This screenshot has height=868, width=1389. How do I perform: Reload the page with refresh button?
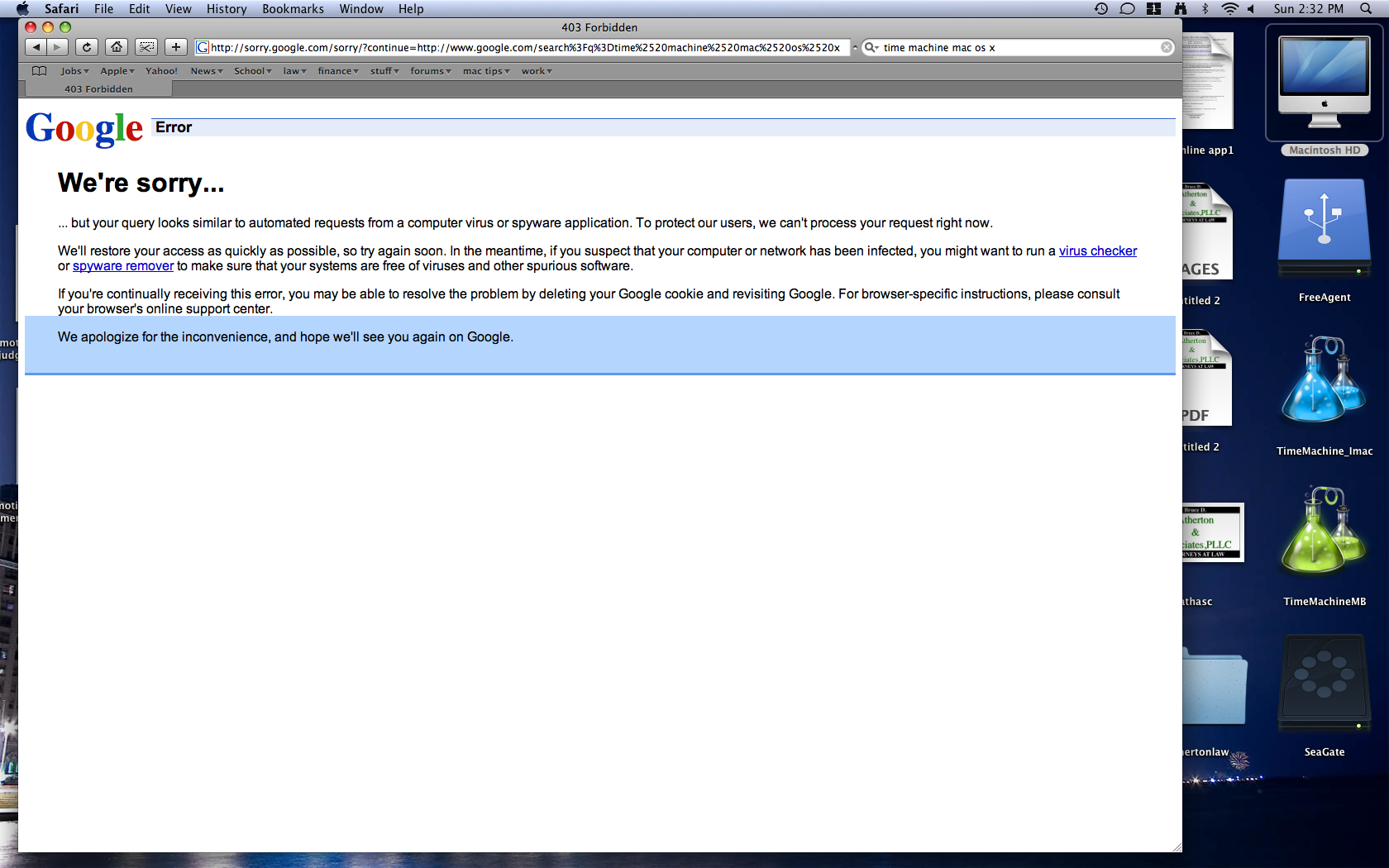87,47
